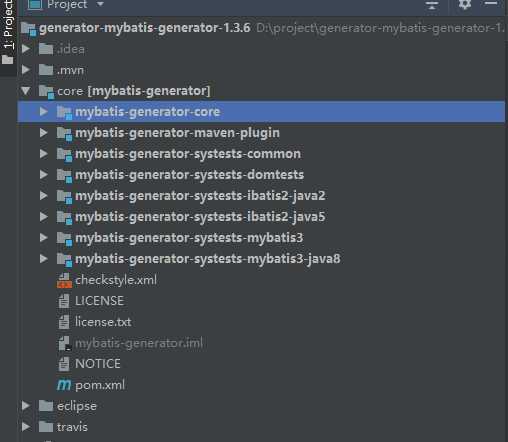Select the mybatis-generator-core row text
This screenshot has height=442, width=508.
point(148,112)
